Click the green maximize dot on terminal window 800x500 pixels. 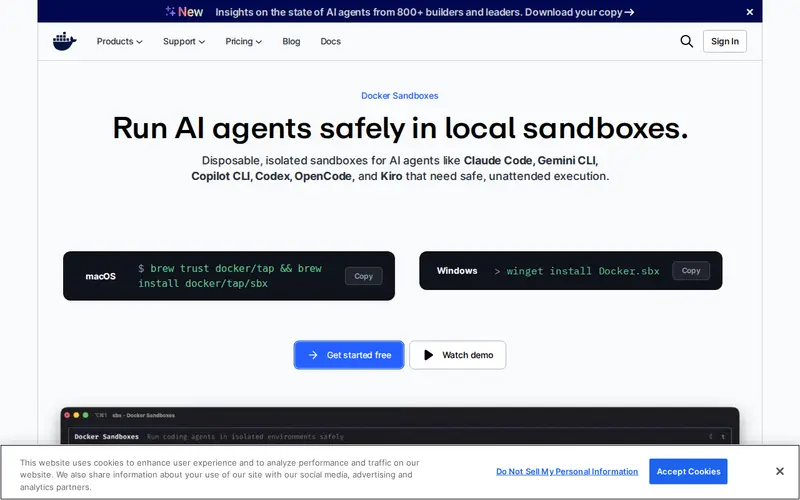click(x=85, y=415)
